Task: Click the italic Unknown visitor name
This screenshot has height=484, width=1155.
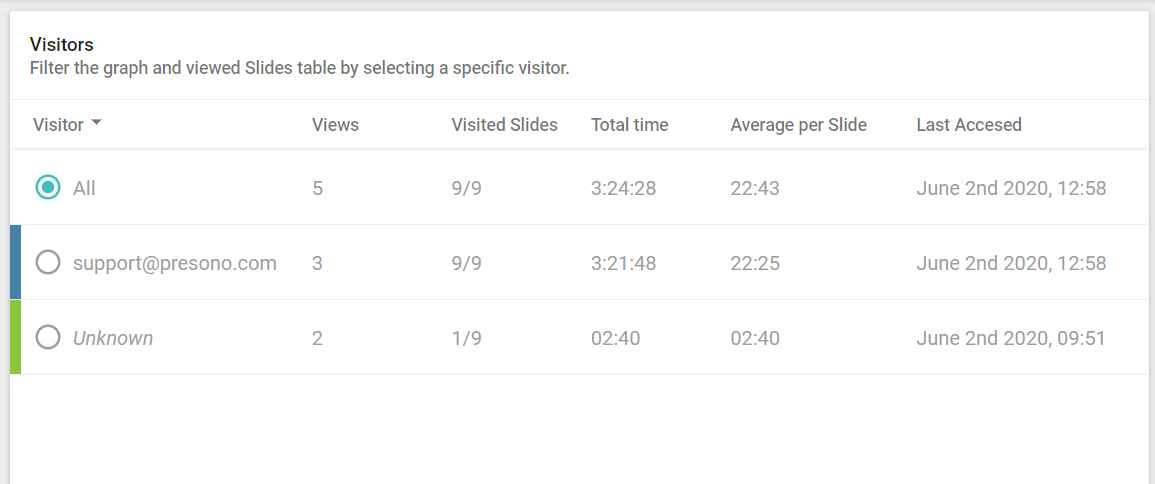Action: click(x=113, y=338)
